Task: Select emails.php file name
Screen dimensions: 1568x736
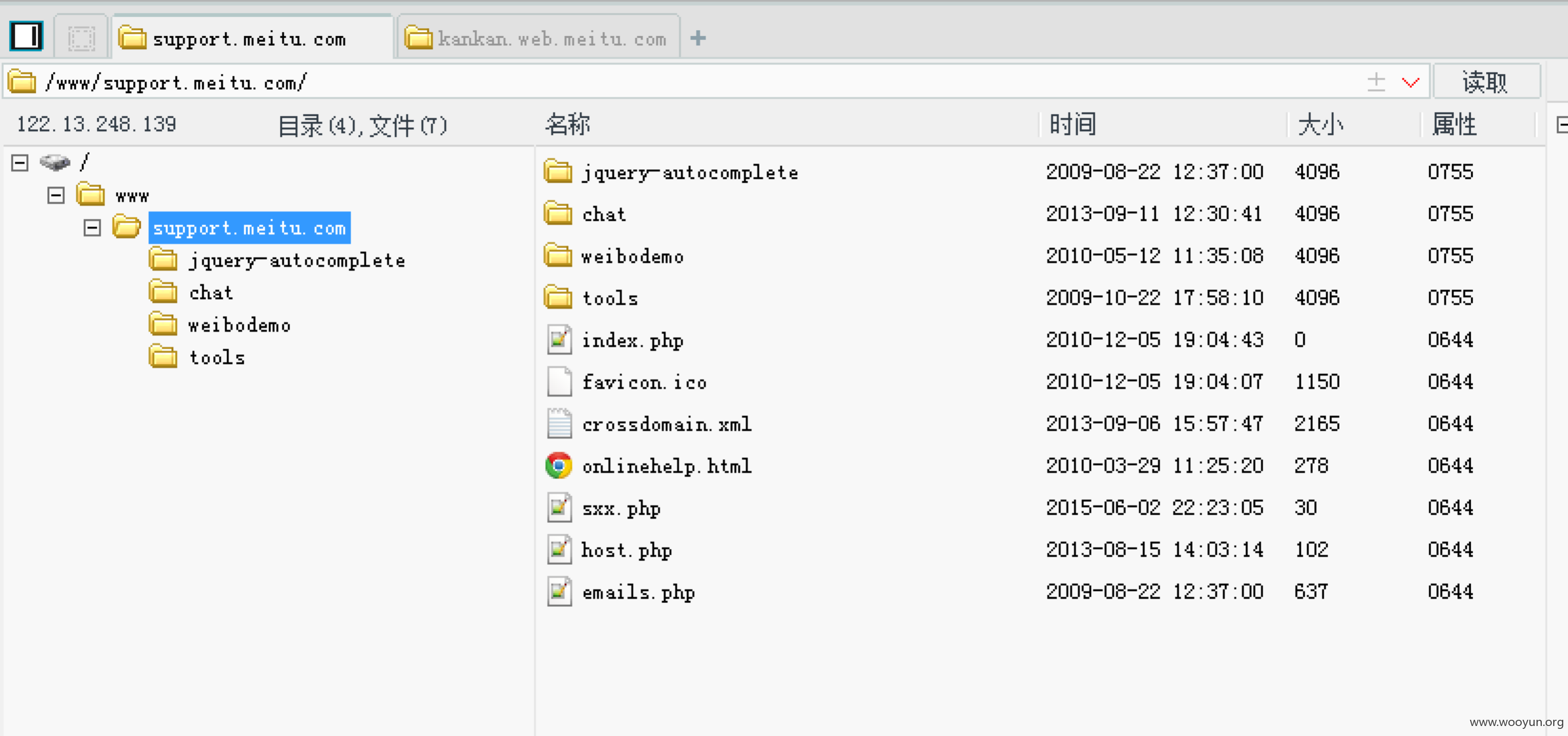Action: [x=638, y=593]
